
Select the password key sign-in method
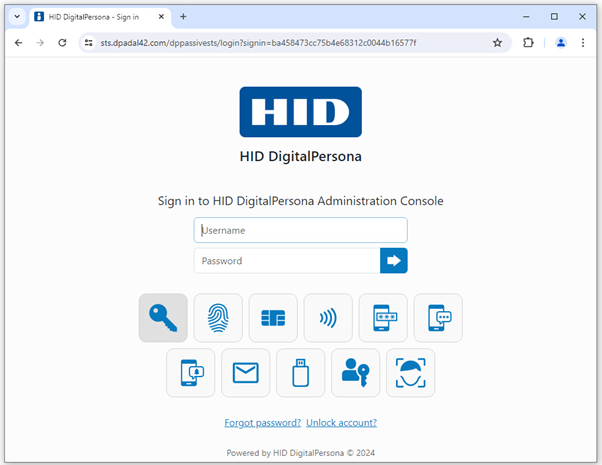pos(163,318)
